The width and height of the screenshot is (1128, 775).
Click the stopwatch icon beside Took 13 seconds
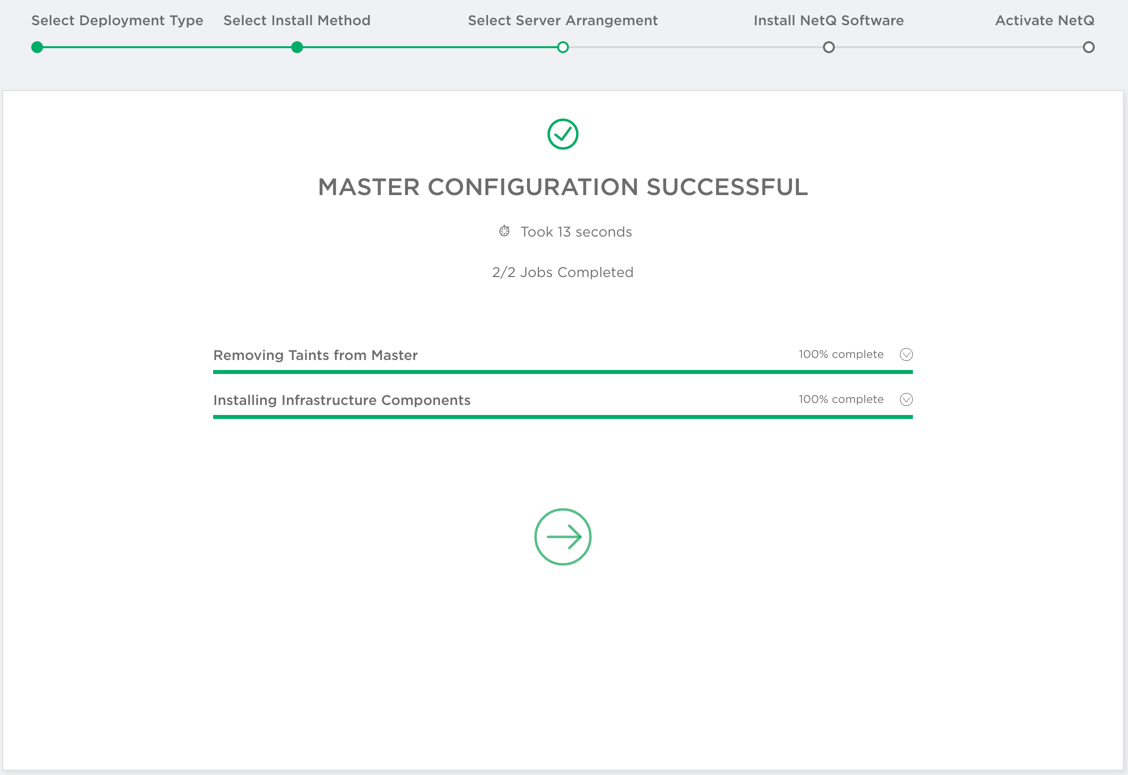click(504, 231)
